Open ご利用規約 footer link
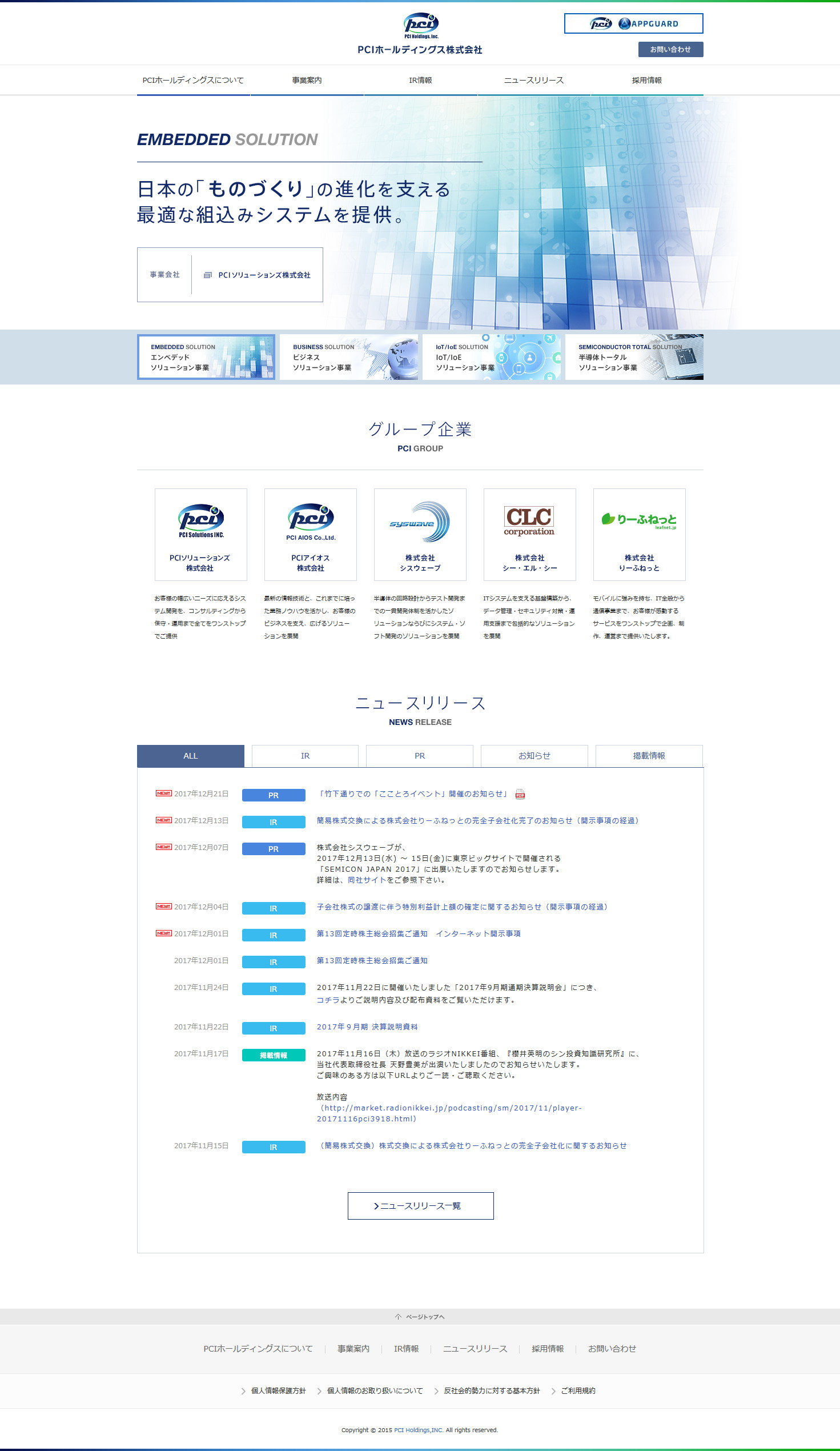 point(578,1391)
